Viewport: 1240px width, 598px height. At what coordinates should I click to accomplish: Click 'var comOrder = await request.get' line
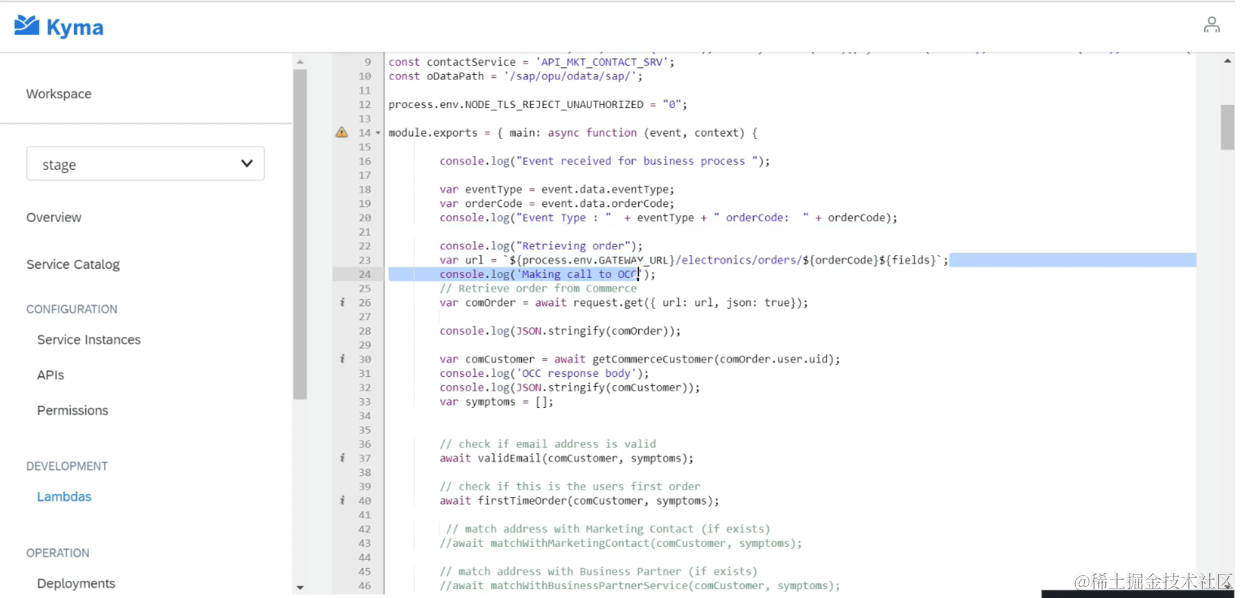tap(623, 302)
